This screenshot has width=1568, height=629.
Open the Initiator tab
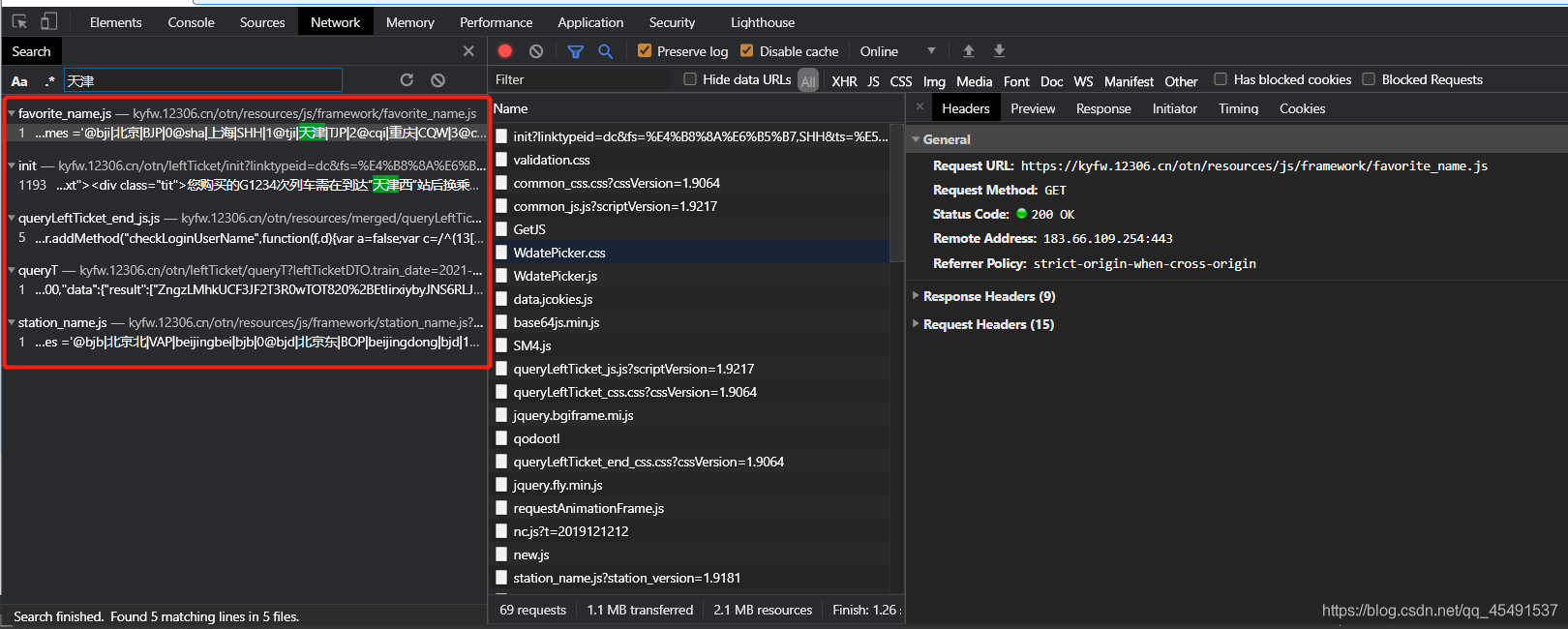(1174, 108)
